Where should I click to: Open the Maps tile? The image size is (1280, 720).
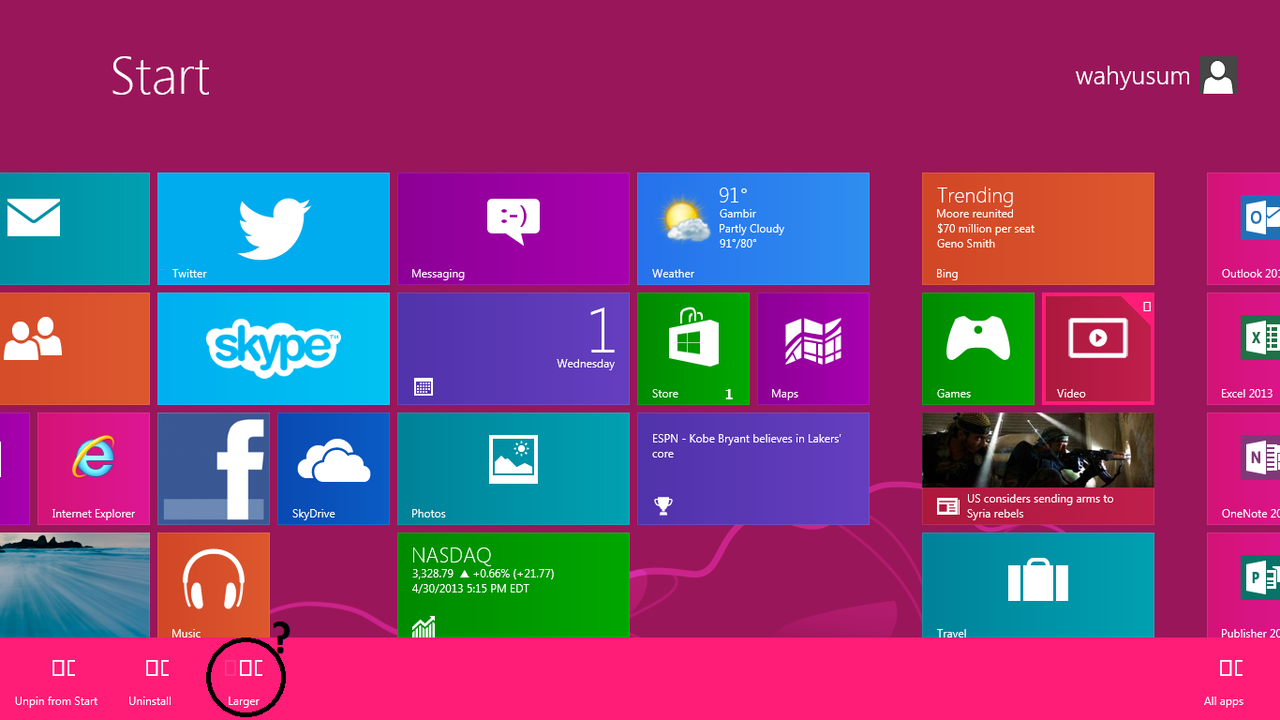(x=813, y=349)
